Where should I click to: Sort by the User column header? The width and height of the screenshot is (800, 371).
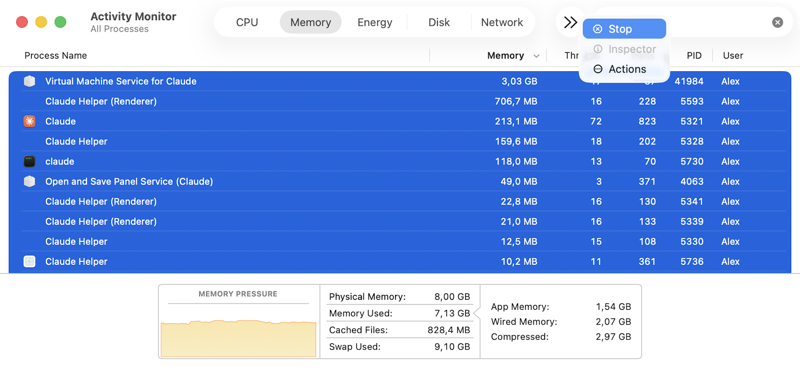point(733,56)
